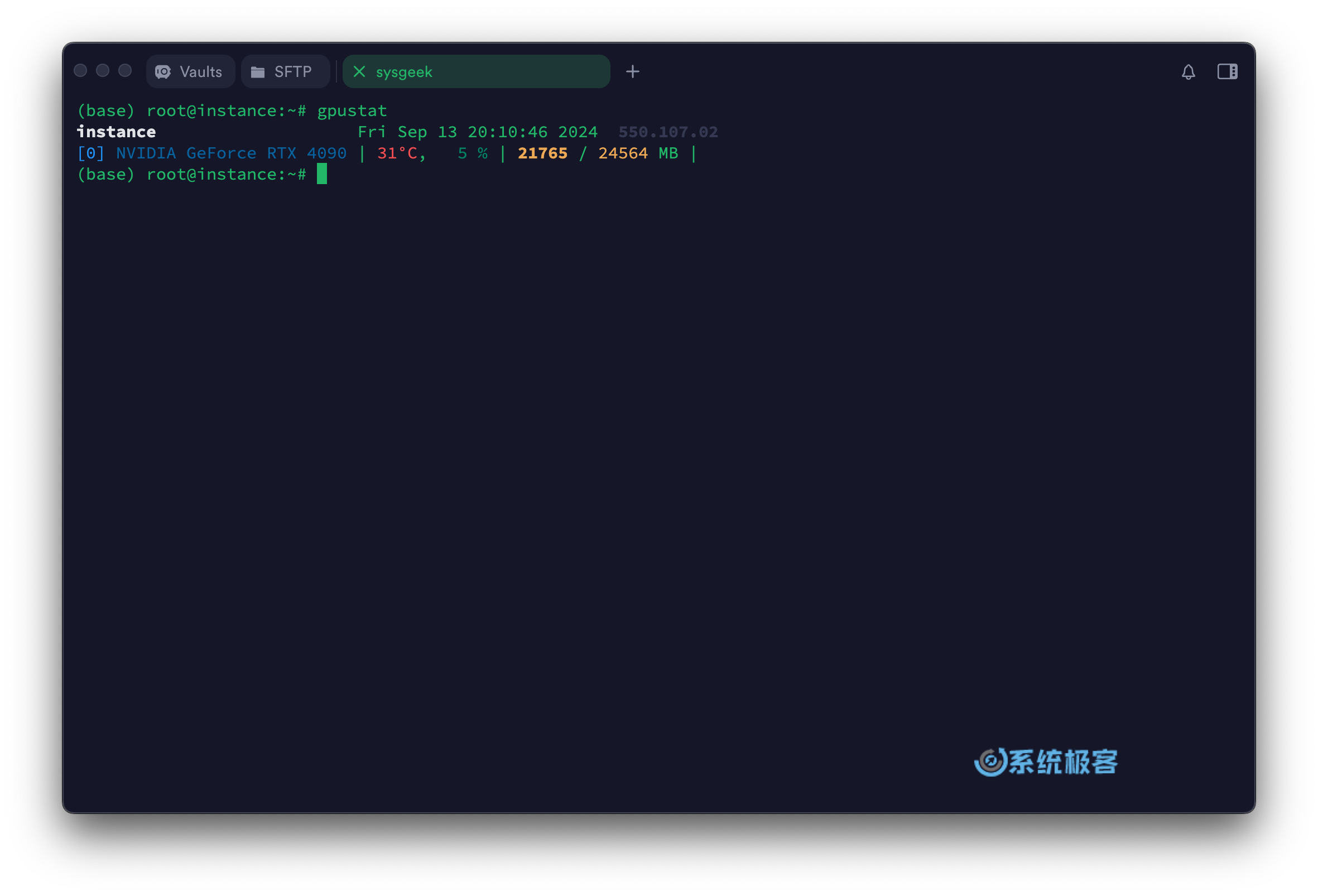Click the bold 'instance' hostname text

click(x=116, y=132)
